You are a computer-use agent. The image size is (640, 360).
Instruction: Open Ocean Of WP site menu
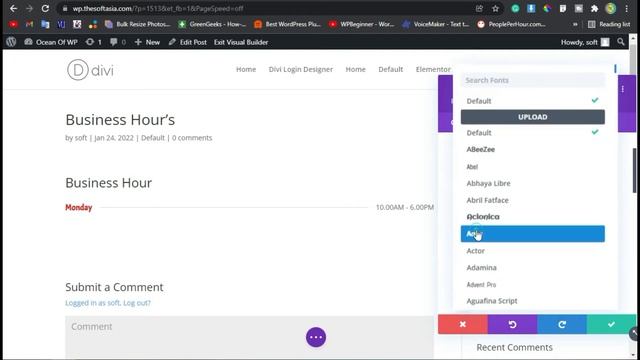pos(51,42)
